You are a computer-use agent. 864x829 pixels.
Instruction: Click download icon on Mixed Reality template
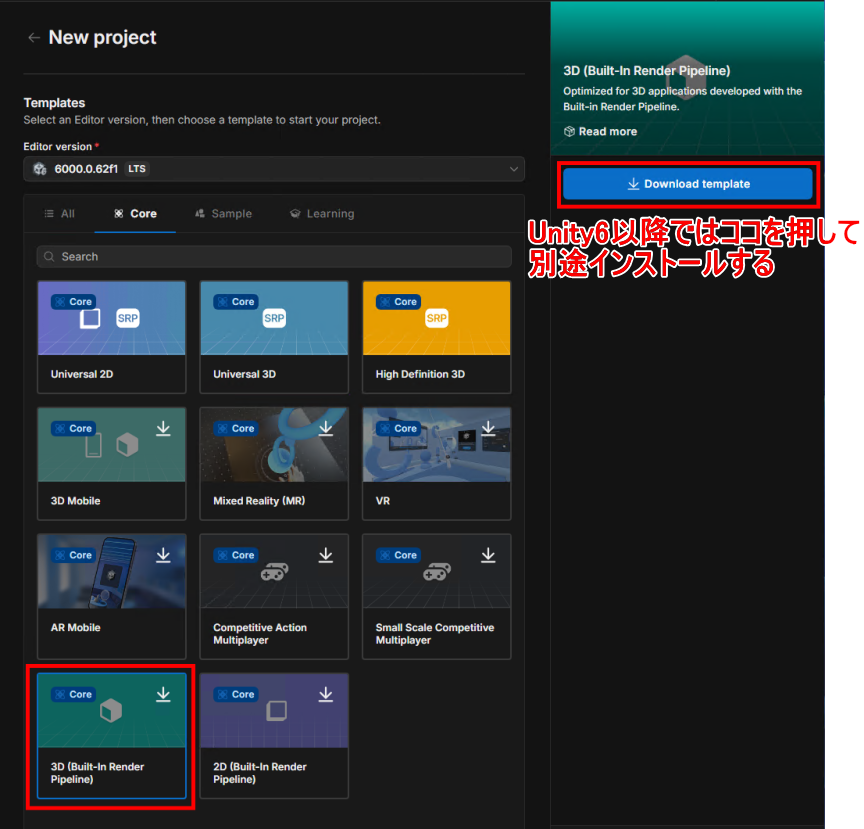[325, 428]
